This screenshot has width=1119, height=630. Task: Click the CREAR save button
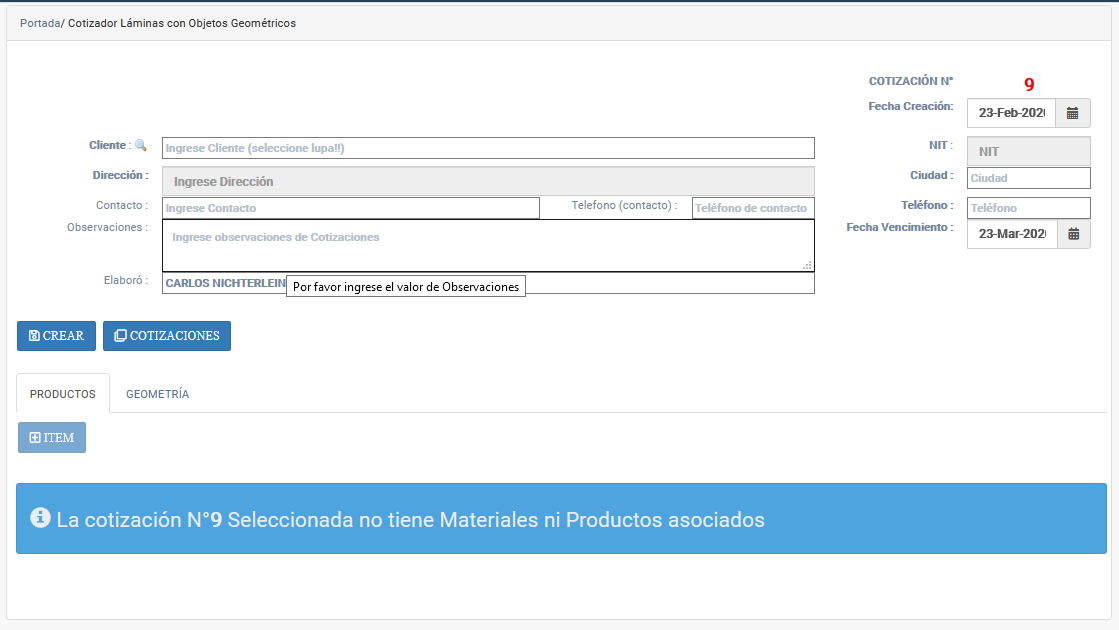click(56, 336)
